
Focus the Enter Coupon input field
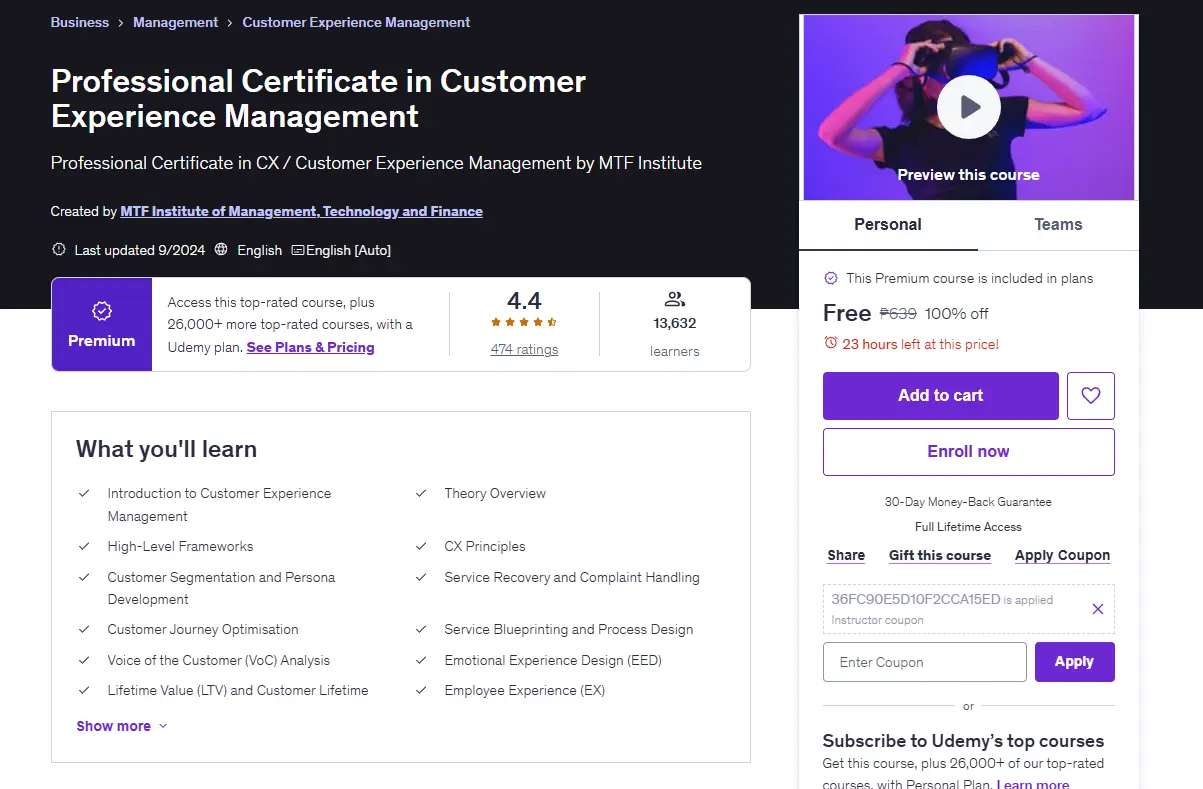[925, 662]
